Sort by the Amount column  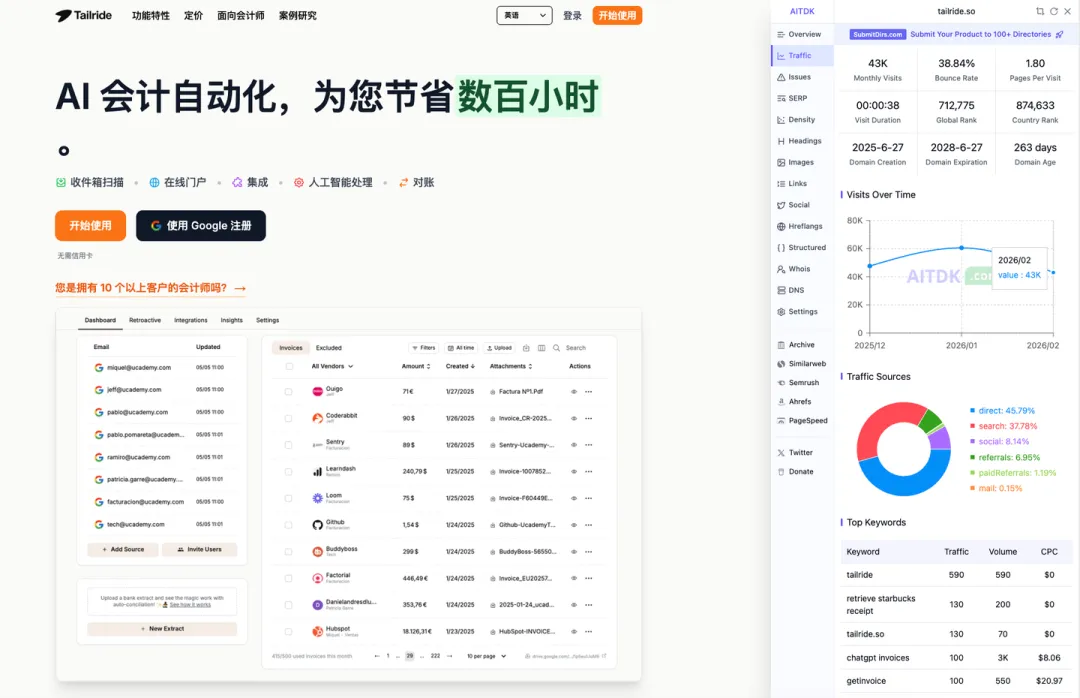pos(416,367)
